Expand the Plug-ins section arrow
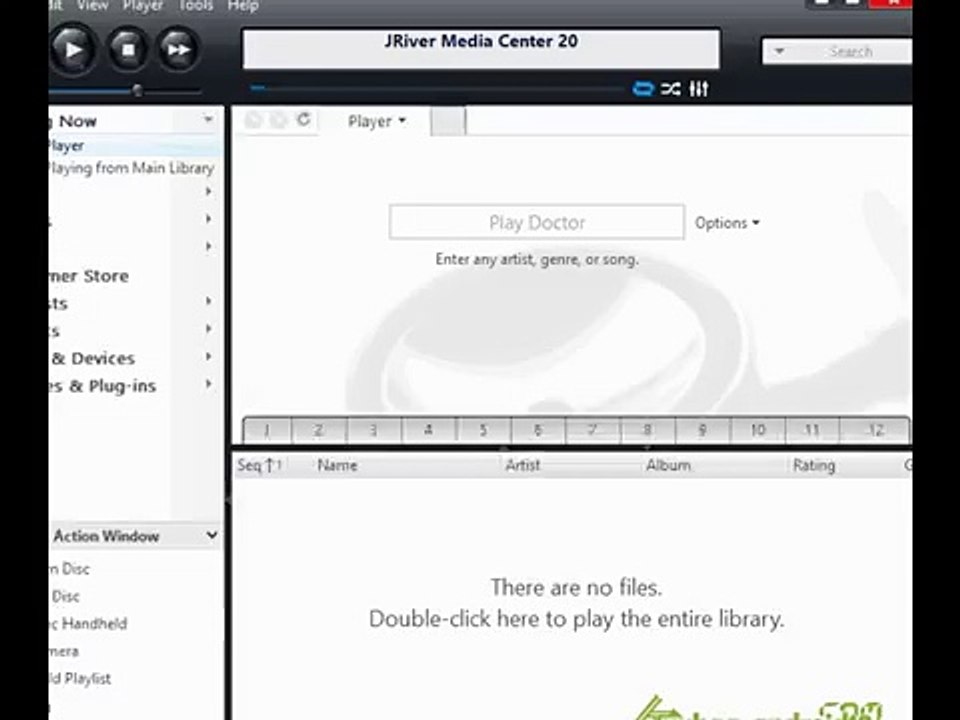960x720 pixels. [208, 384]
